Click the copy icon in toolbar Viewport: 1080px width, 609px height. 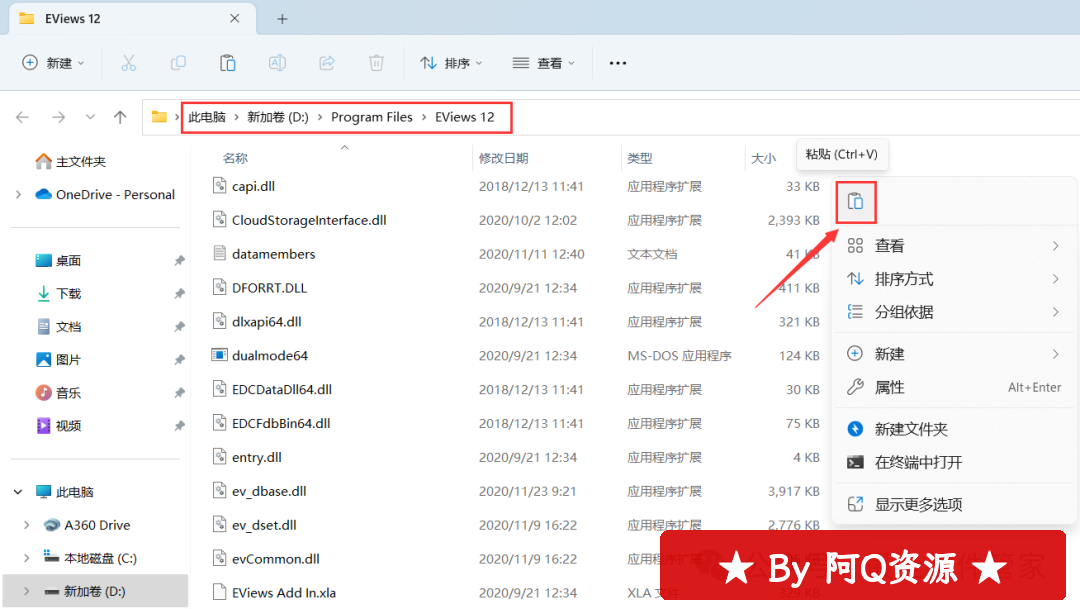pos(178,63)
